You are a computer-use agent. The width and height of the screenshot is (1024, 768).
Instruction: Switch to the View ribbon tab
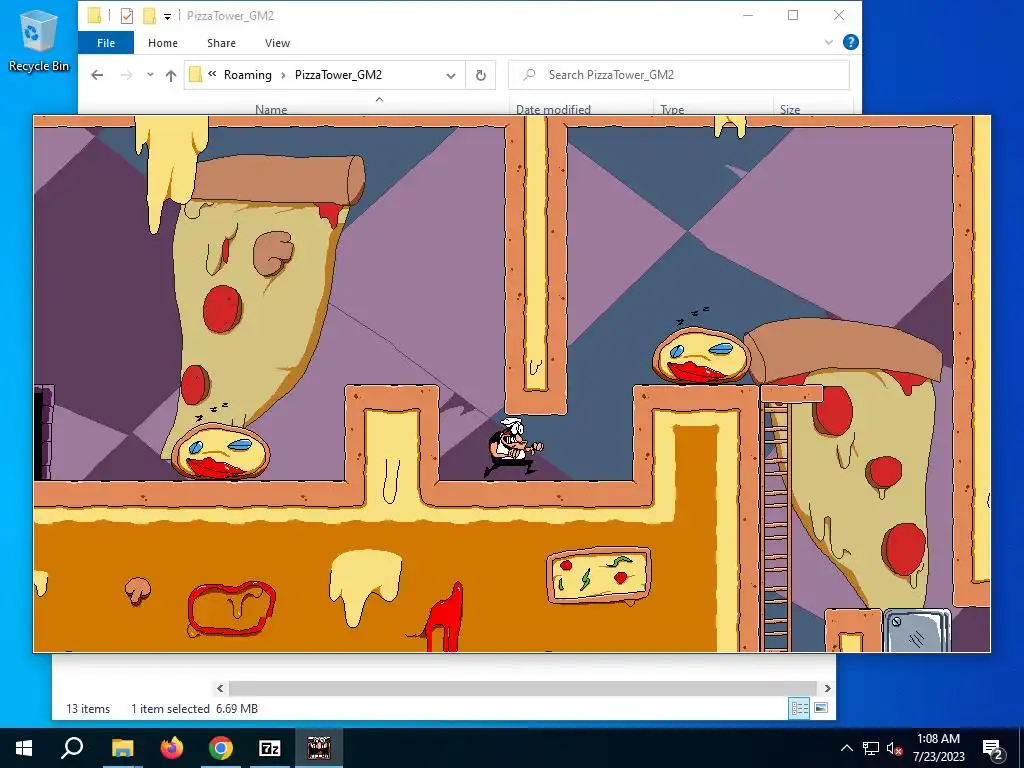tap(278, 43)
